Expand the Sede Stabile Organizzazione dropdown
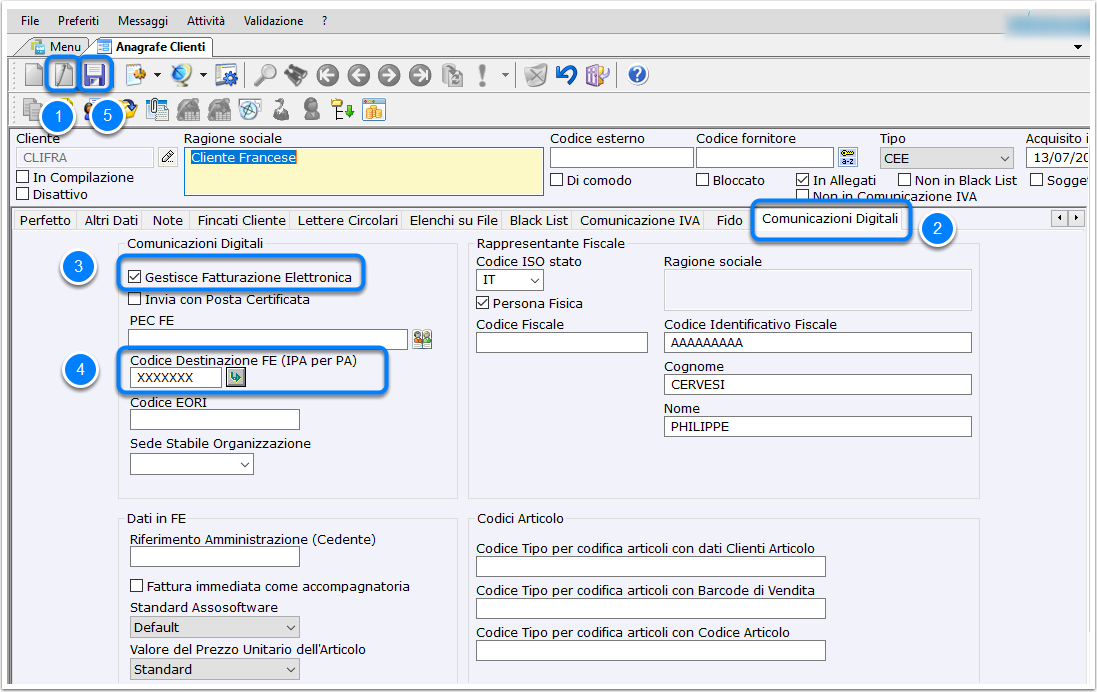The image size is (1097, 692). coord(192,464)
